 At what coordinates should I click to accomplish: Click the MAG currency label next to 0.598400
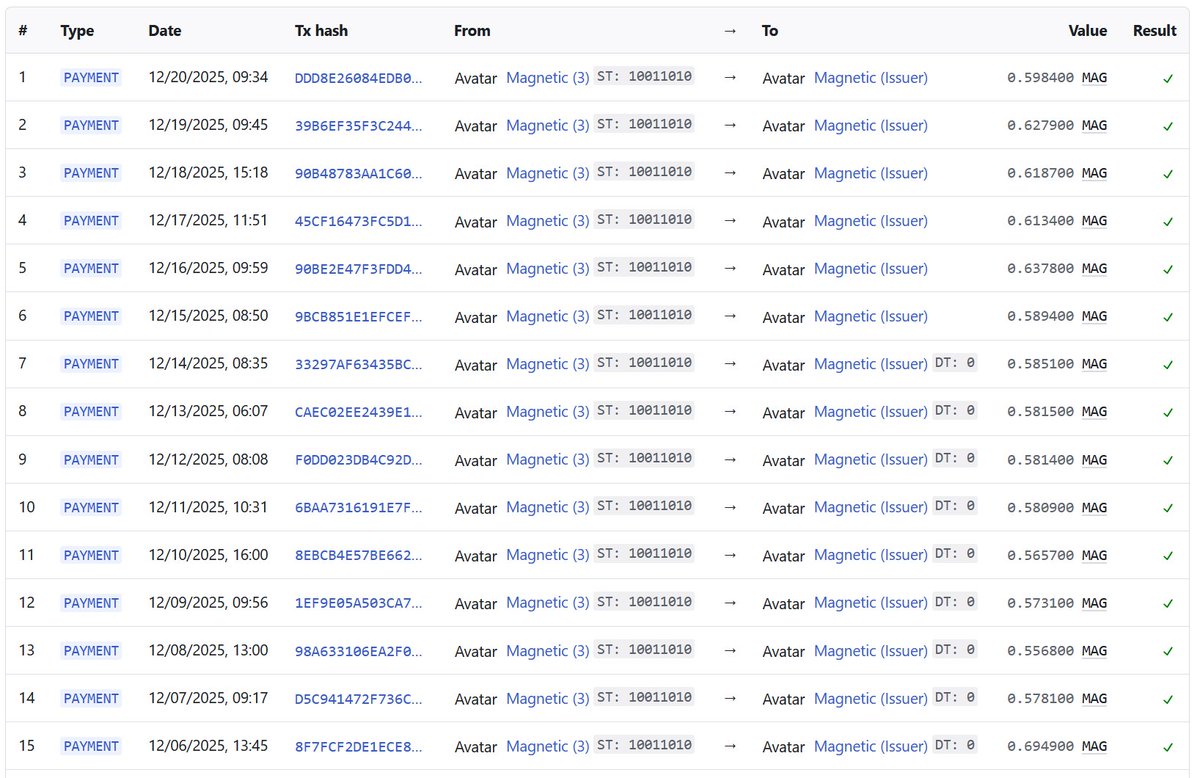[x=1094, y=78]
